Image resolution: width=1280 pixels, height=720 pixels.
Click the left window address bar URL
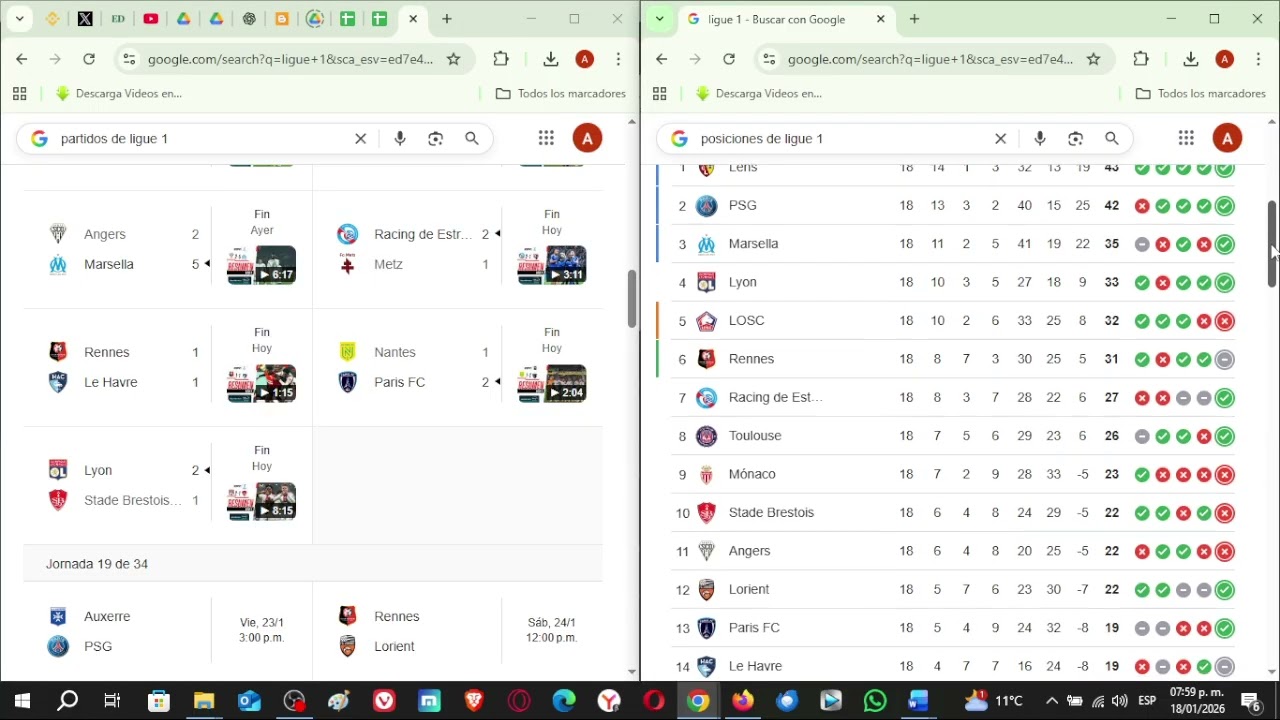click(291, 59)
